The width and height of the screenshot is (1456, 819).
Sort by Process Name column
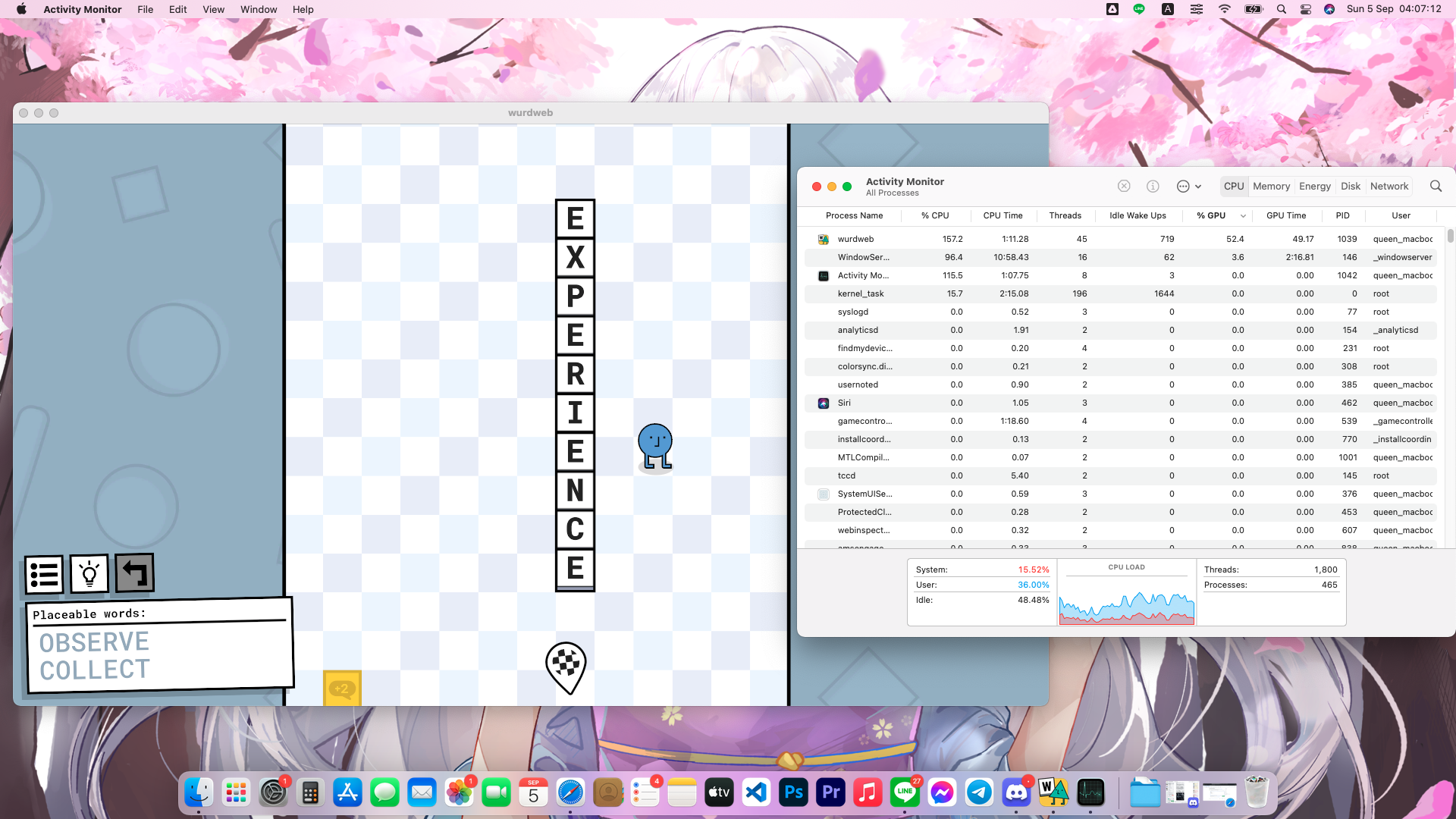click(x=854, y=215)
